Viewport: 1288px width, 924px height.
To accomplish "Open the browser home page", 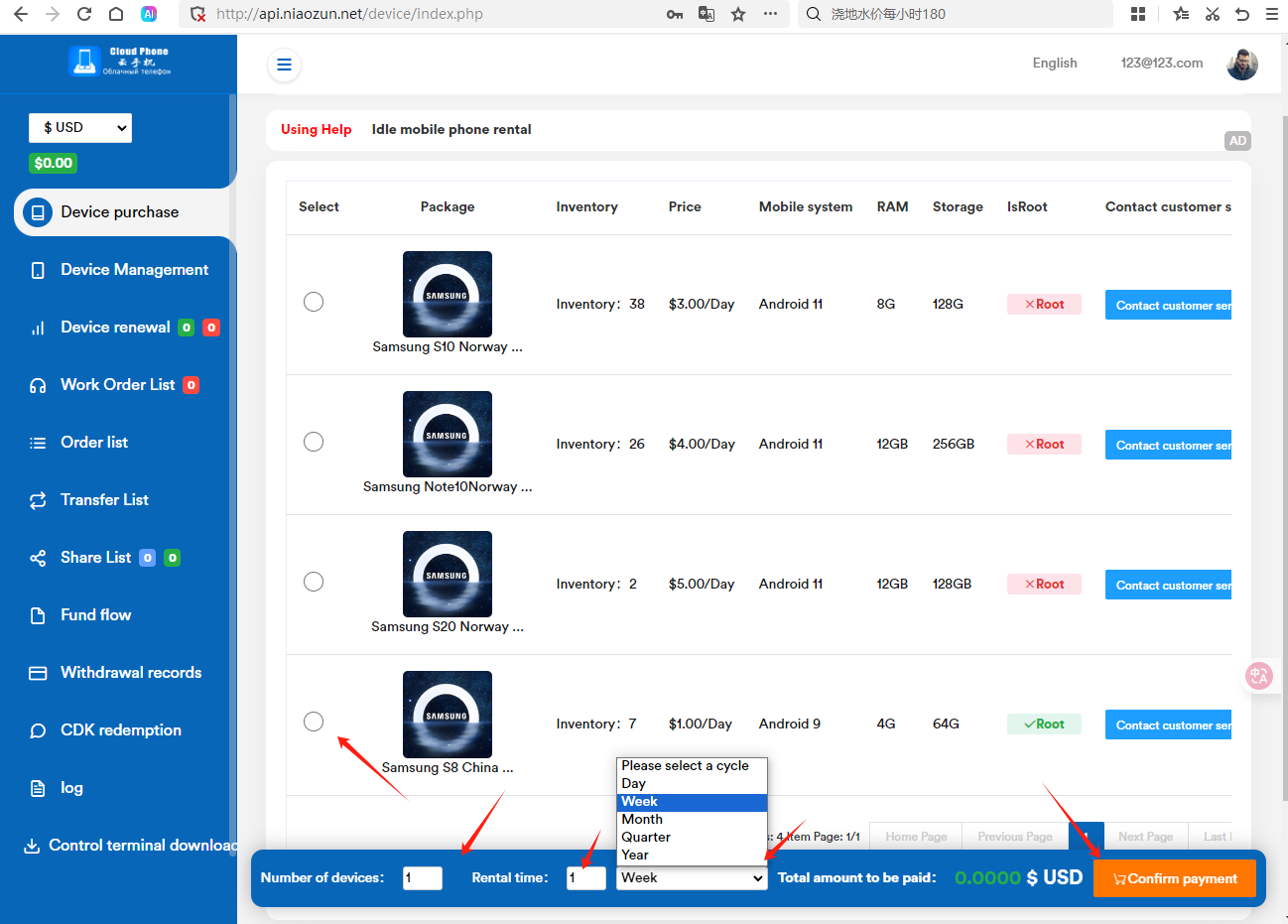I will pos(116,14).
